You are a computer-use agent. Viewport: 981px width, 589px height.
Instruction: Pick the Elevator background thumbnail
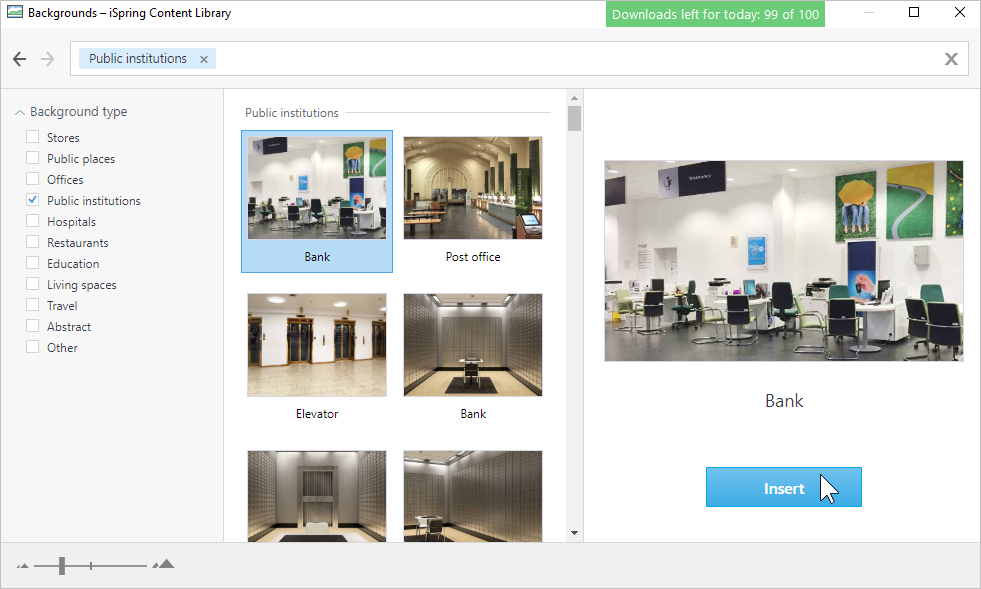pyautogui.click(x=317, y=345)
